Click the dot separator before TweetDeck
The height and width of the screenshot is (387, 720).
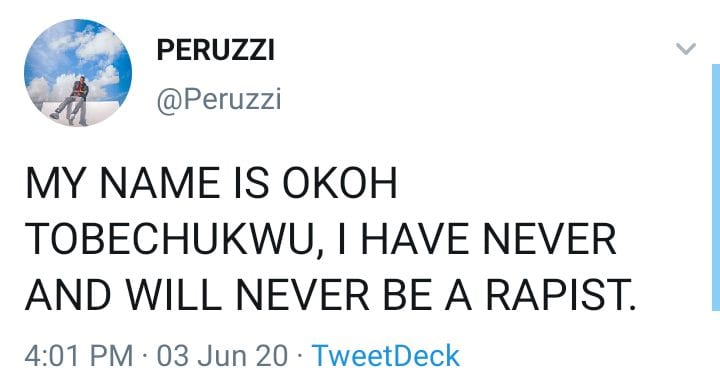click(x=300, y=356)
